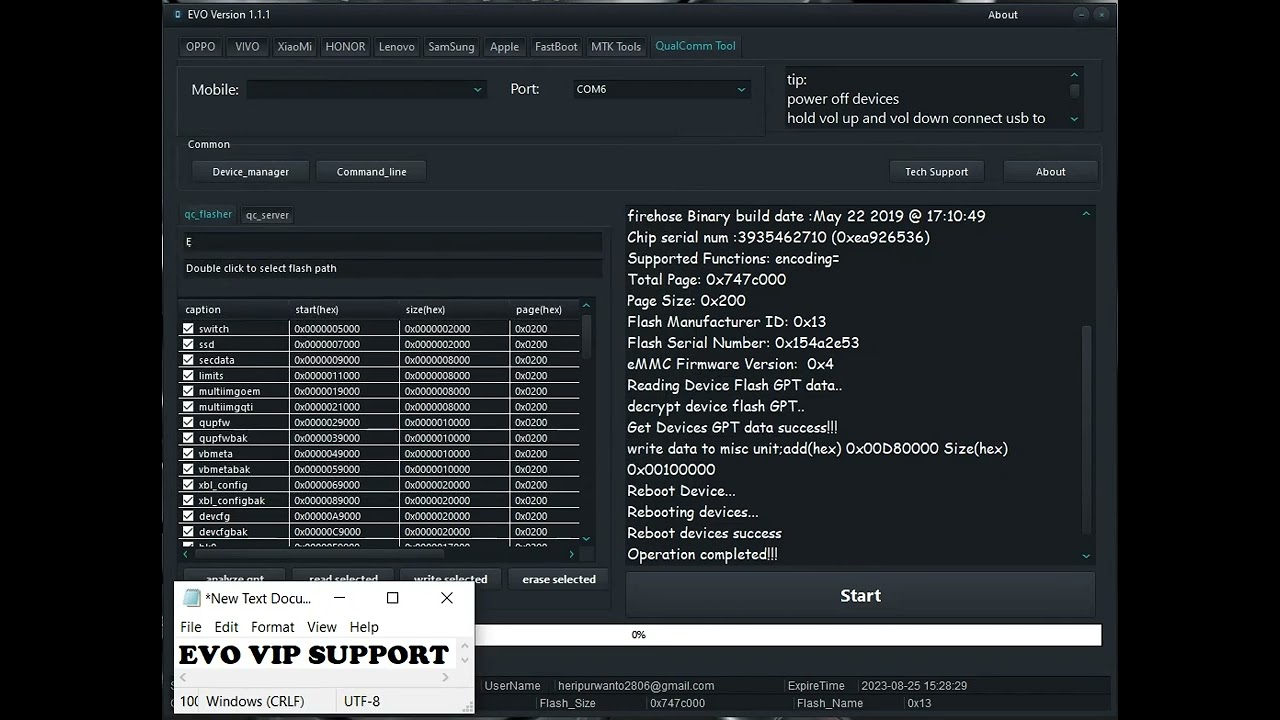The height and width of the screenshot is (720, 1280).
Task: Switch to the OPPO tab
Action: [x=201, y=47]
